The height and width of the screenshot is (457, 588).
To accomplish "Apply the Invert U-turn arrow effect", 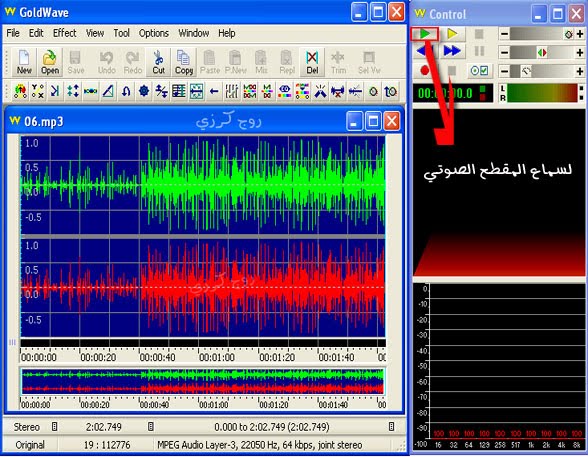I will (x=126, y=91).
